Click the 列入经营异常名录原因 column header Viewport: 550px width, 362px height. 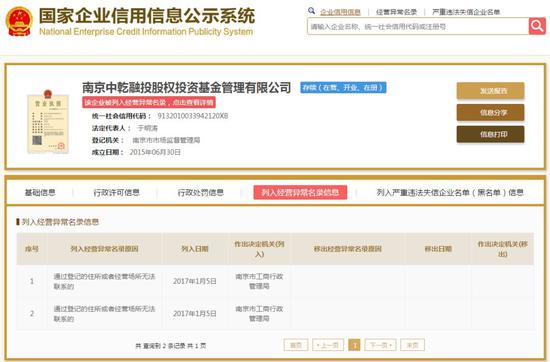click(104, 249)
